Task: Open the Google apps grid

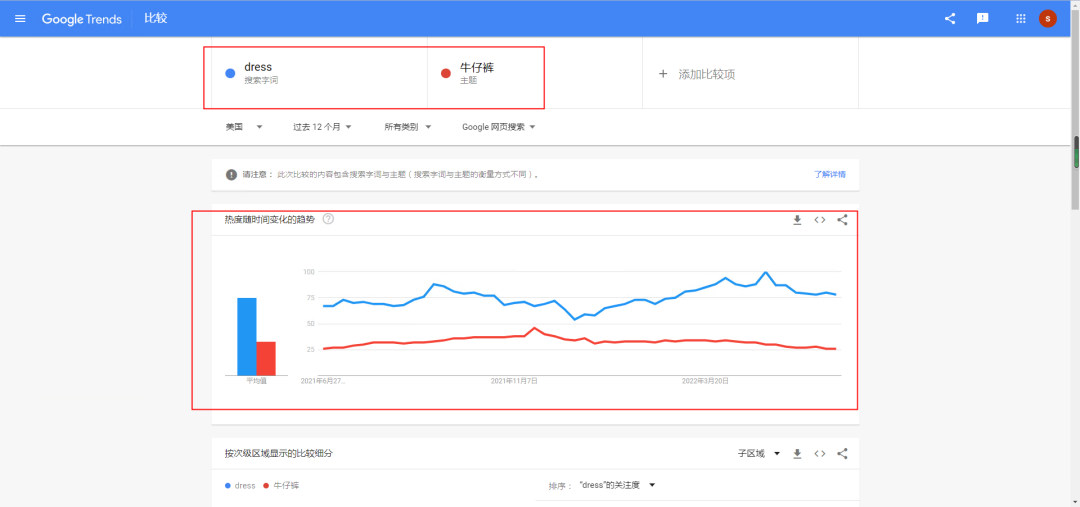Action: coord(1021,18)
